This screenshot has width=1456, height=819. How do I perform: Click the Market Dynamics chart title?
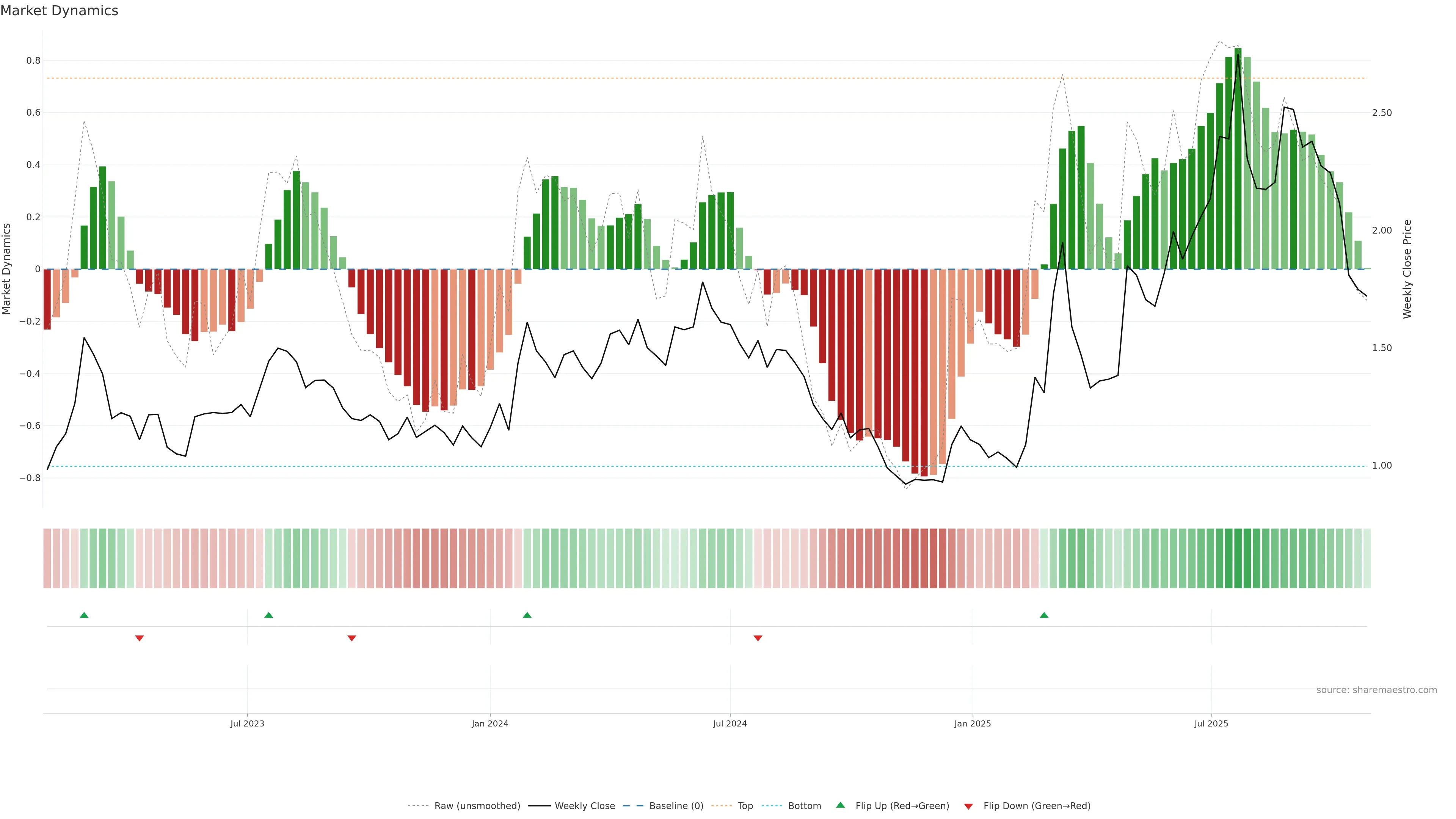click(x=60, y=11)
